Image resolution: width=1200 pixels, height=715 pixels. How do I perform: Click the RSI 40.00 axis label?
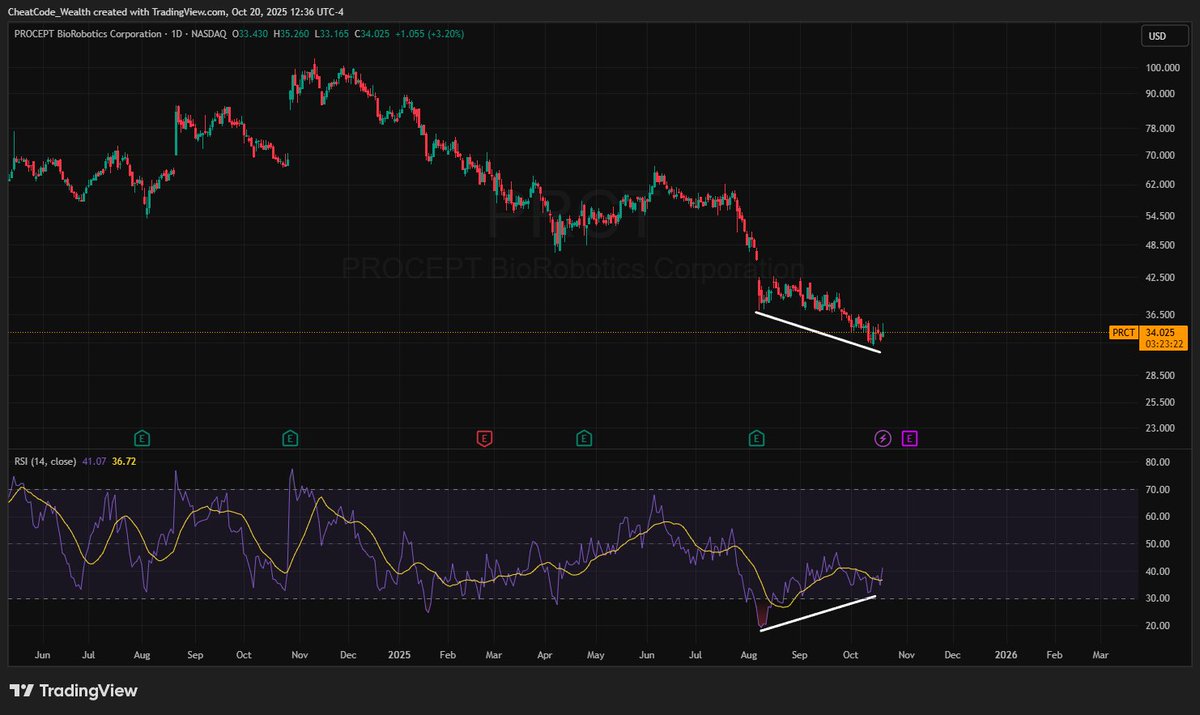(x=1159, y=572)
